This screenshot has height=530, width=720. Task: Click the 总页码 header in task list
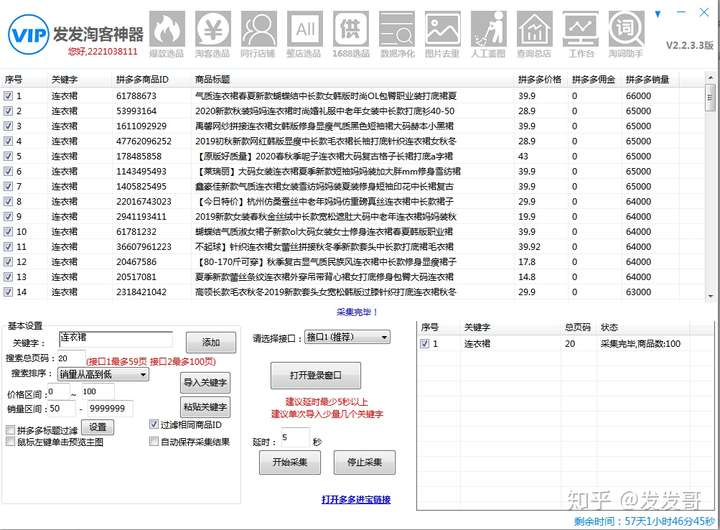tap(578, 327)
